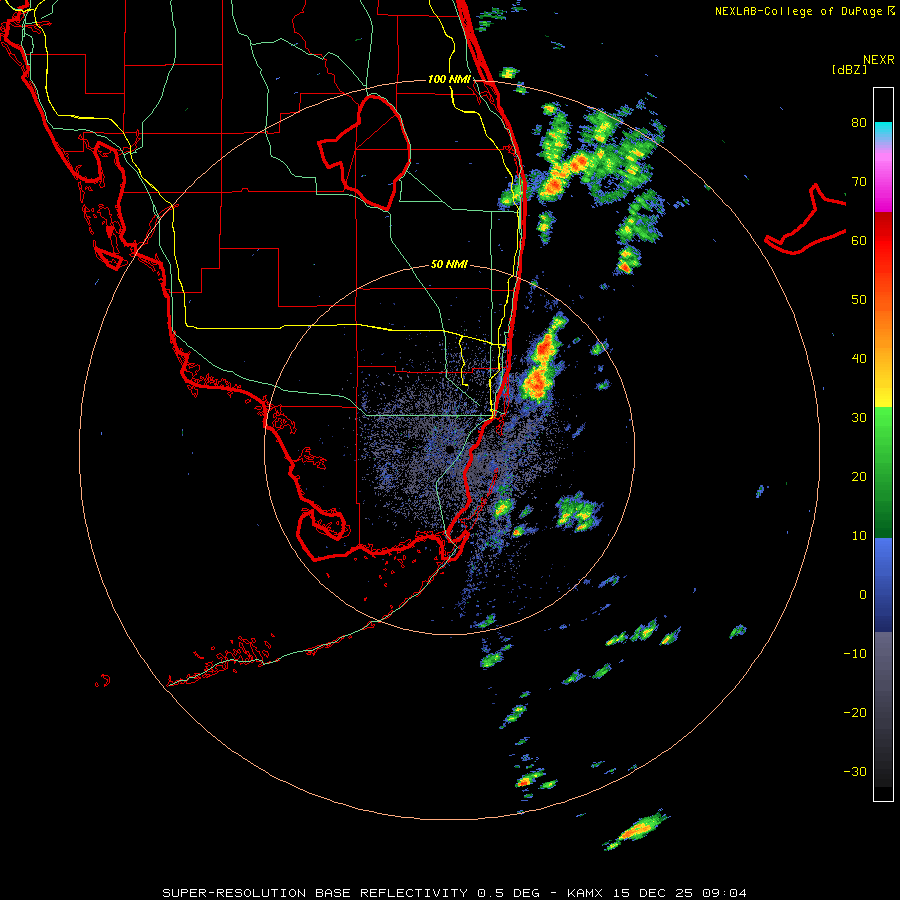Click the -10 dBZ value on the legend
The image size is (900, 900).
click(855, 654)
